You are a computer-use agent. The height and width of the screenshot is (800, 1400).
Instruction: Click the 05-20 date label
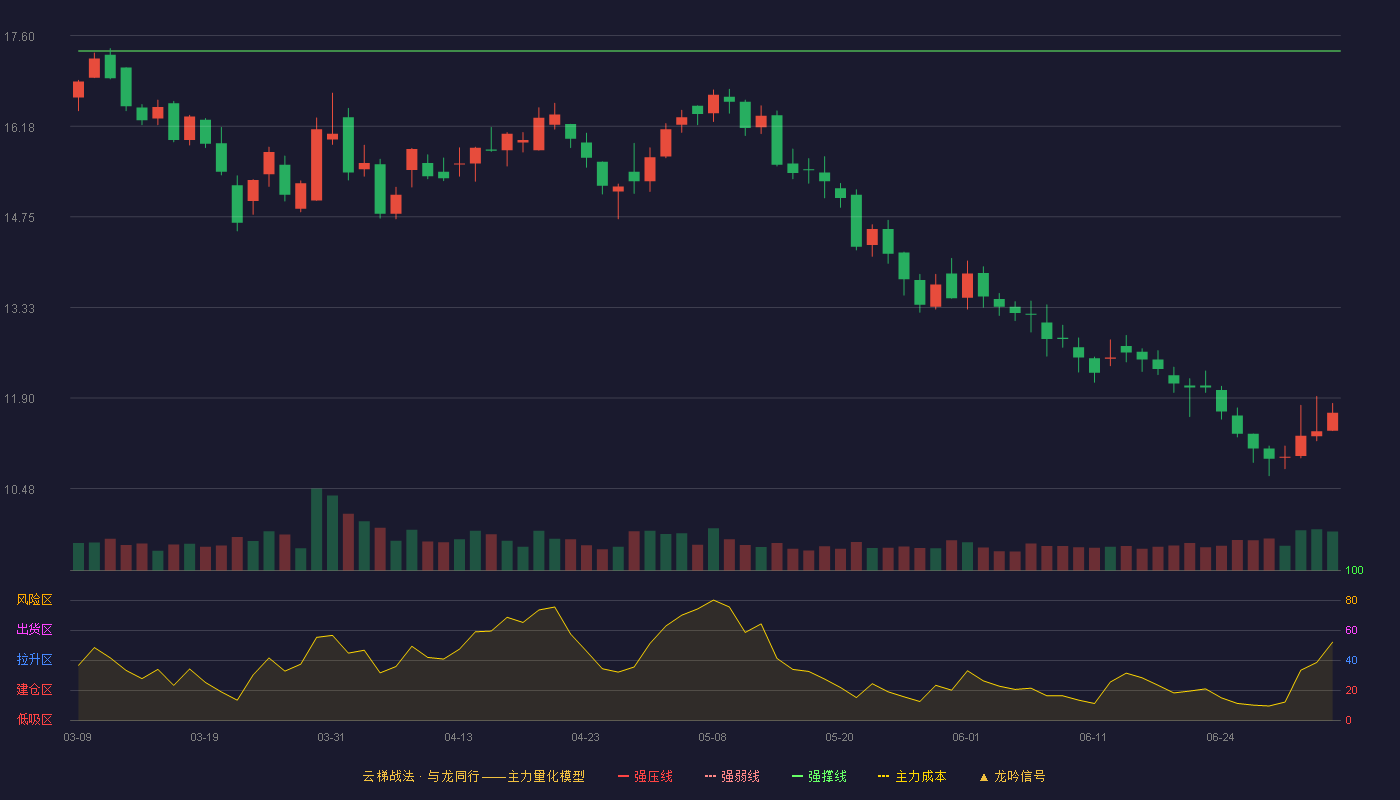pos(839,737)
